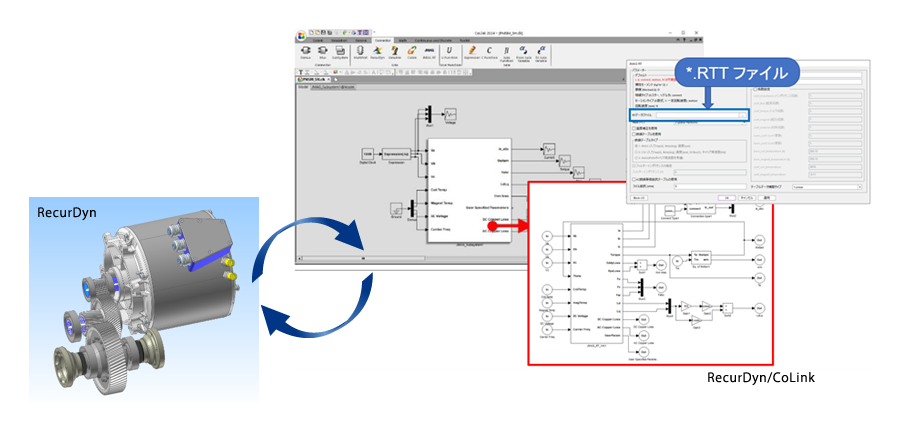
Task: Select the Digital Clock block
Action: 367,154
